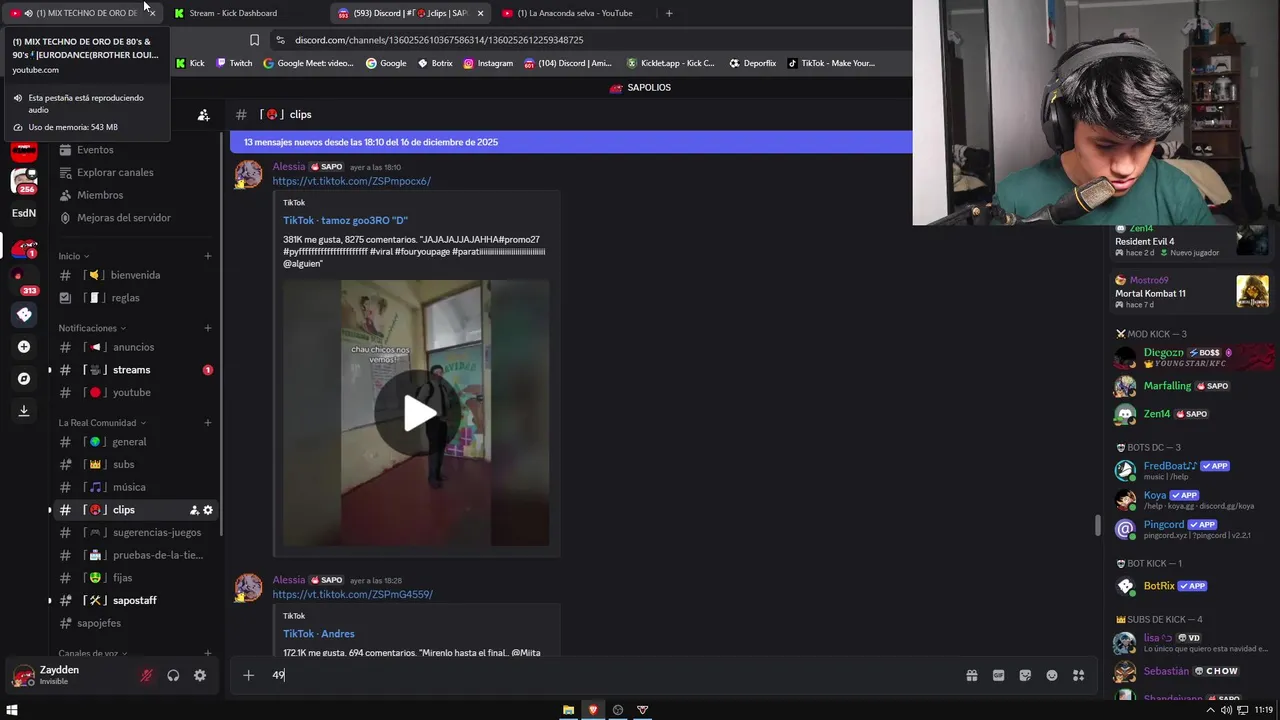Open the sapojefes channel
Image resolution: width=1280 pixels, height=720 pixels.
coord(135,623)
